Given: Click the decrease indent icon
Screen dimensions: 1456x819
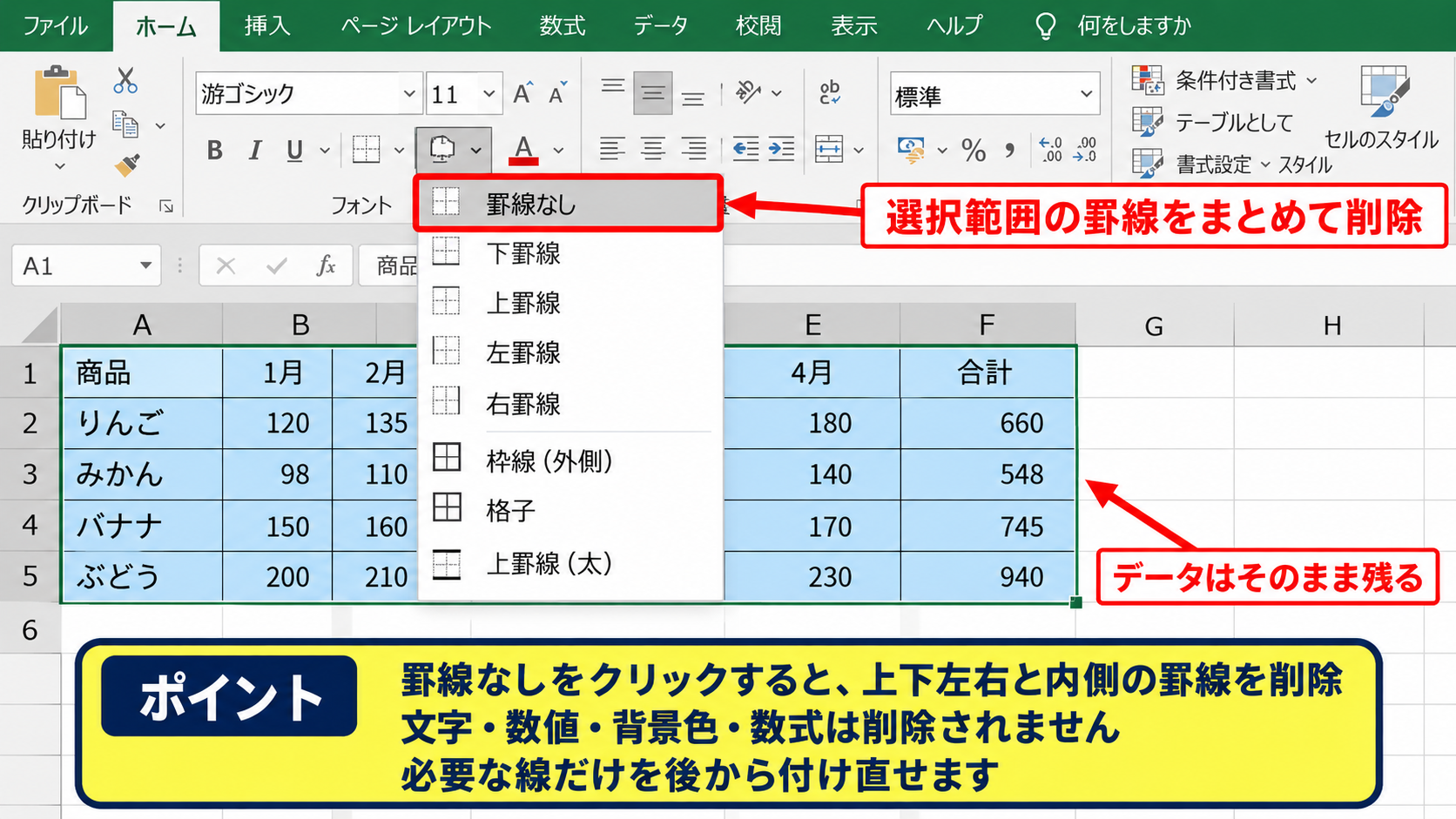Looking at the screenshot, I should click(x=745, y=149).
